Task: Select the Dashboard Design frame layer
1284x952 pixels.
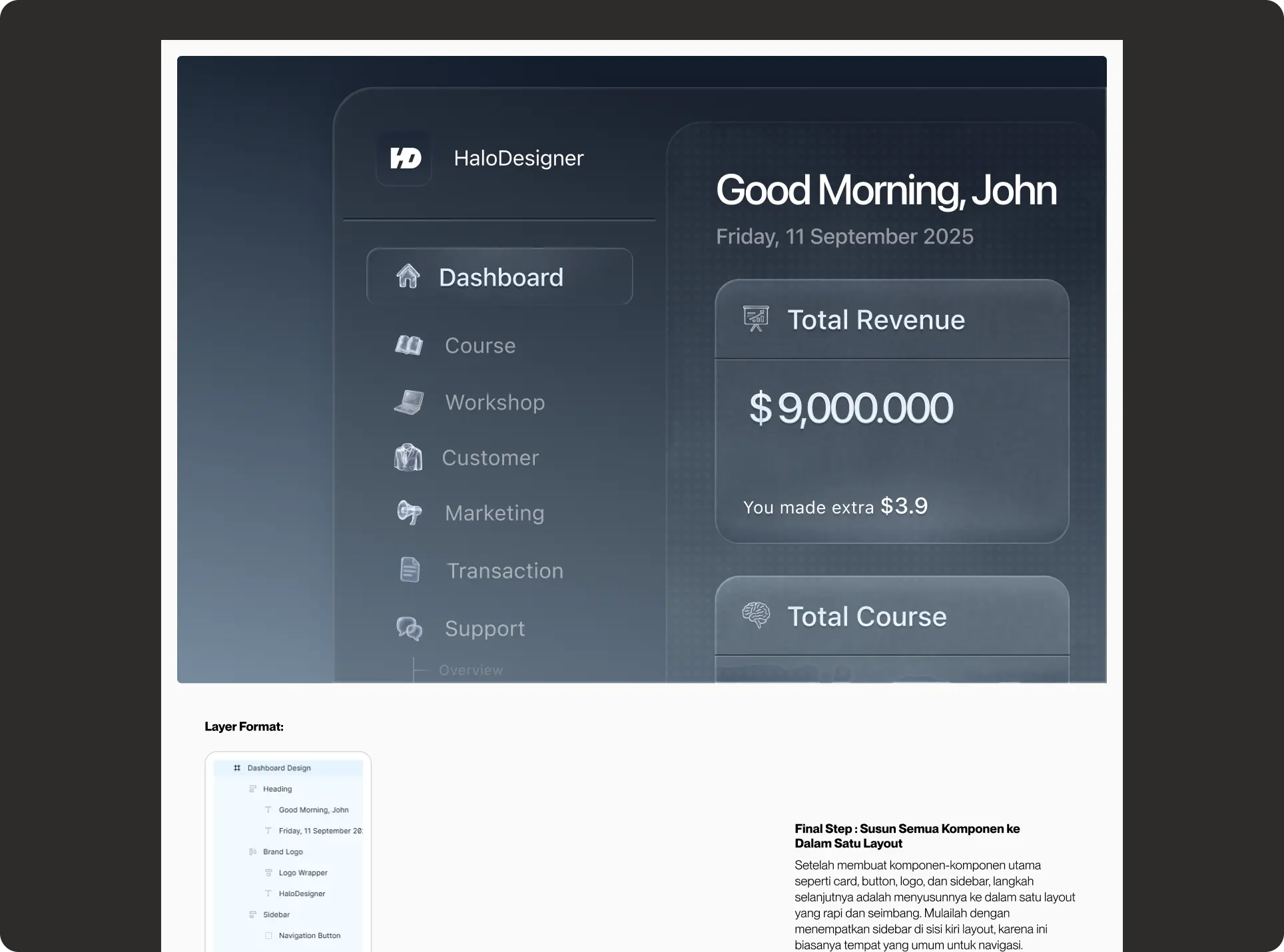Action: 288,768
